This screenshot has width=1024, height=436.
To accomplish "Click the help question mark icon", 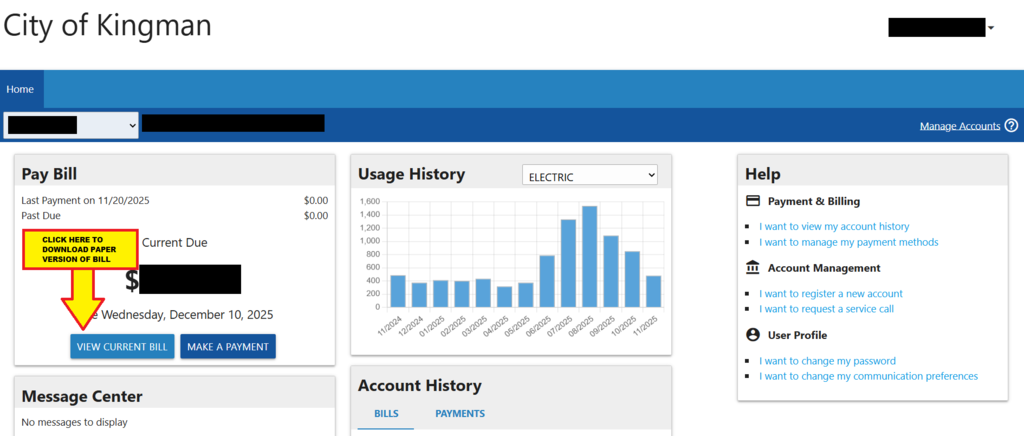I will pyautogui.click(x=1012, y=125).
